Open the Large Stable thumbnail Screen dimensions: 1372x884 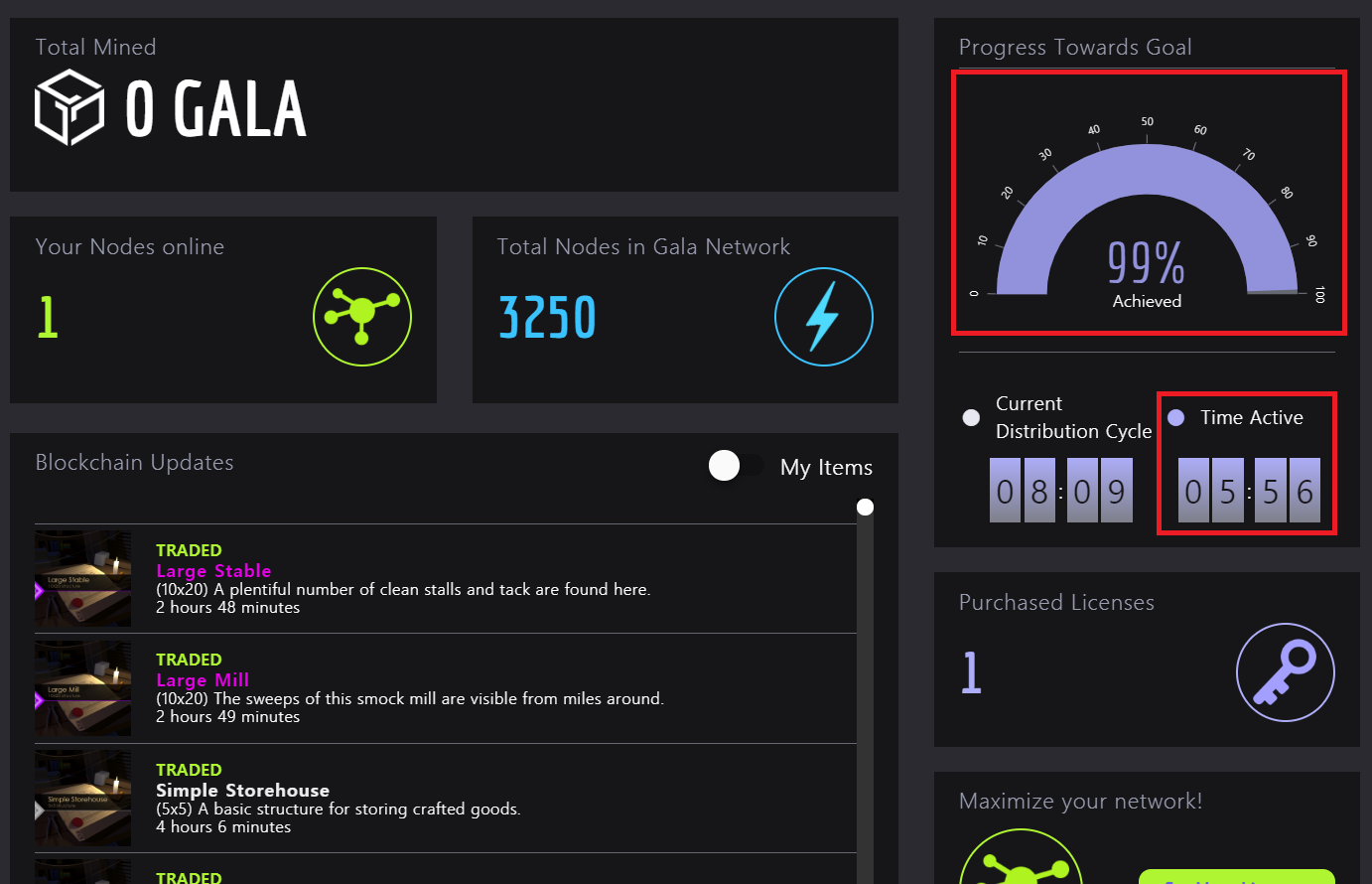[x=82, y=578]
